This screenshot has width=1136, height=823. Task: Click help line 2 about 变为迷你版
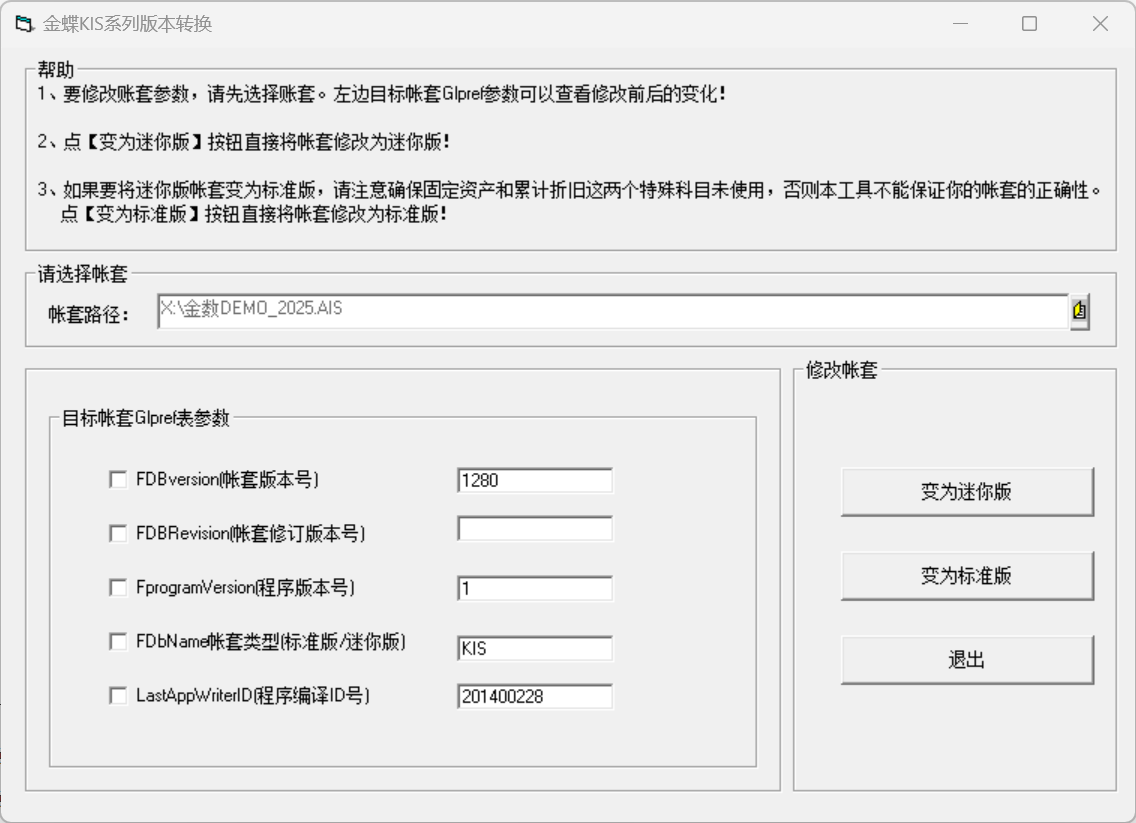pos(243,142)
